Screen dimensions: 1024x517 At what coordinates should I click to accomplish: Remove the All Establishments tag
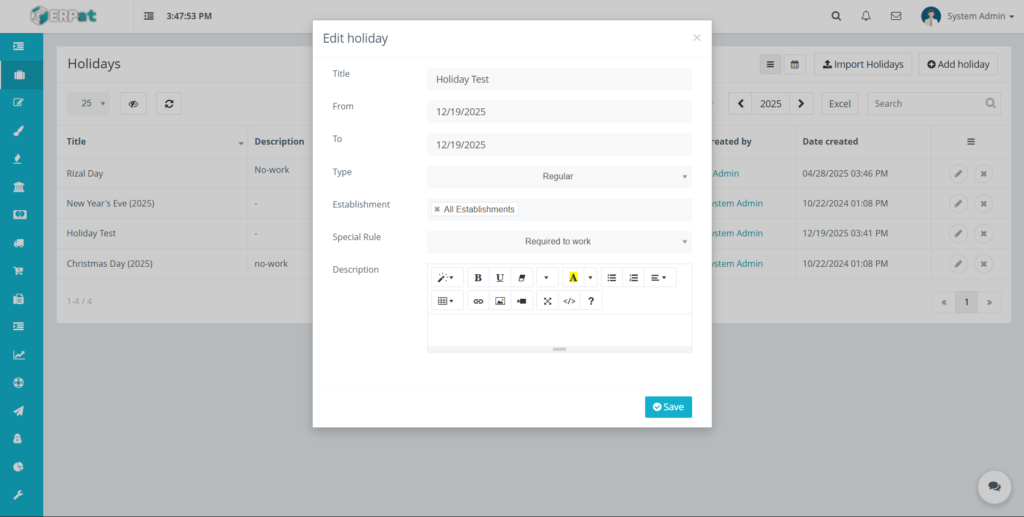[x=437, y=210]
